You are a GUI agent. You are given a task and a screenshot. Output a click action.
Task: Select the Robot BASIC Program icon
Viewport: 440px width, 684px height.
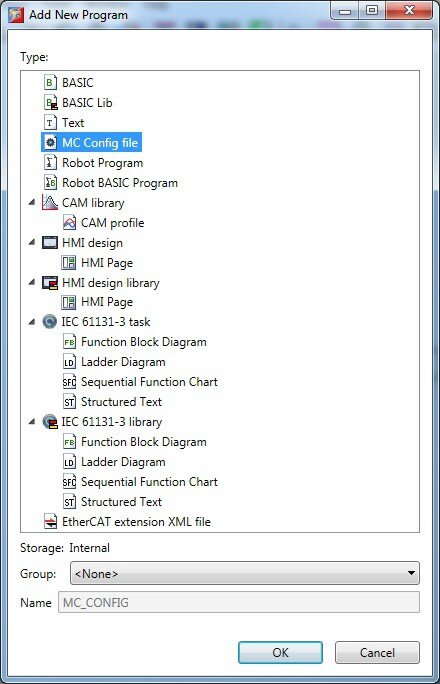50,183
